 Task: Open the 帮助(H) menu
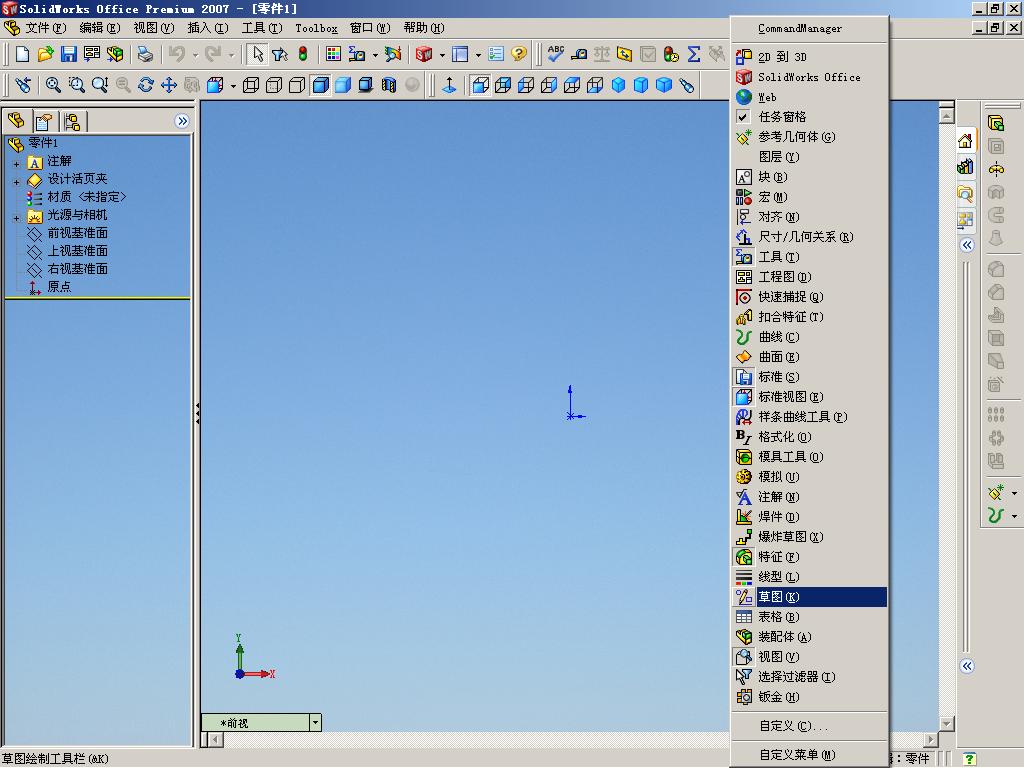point(424,27)
